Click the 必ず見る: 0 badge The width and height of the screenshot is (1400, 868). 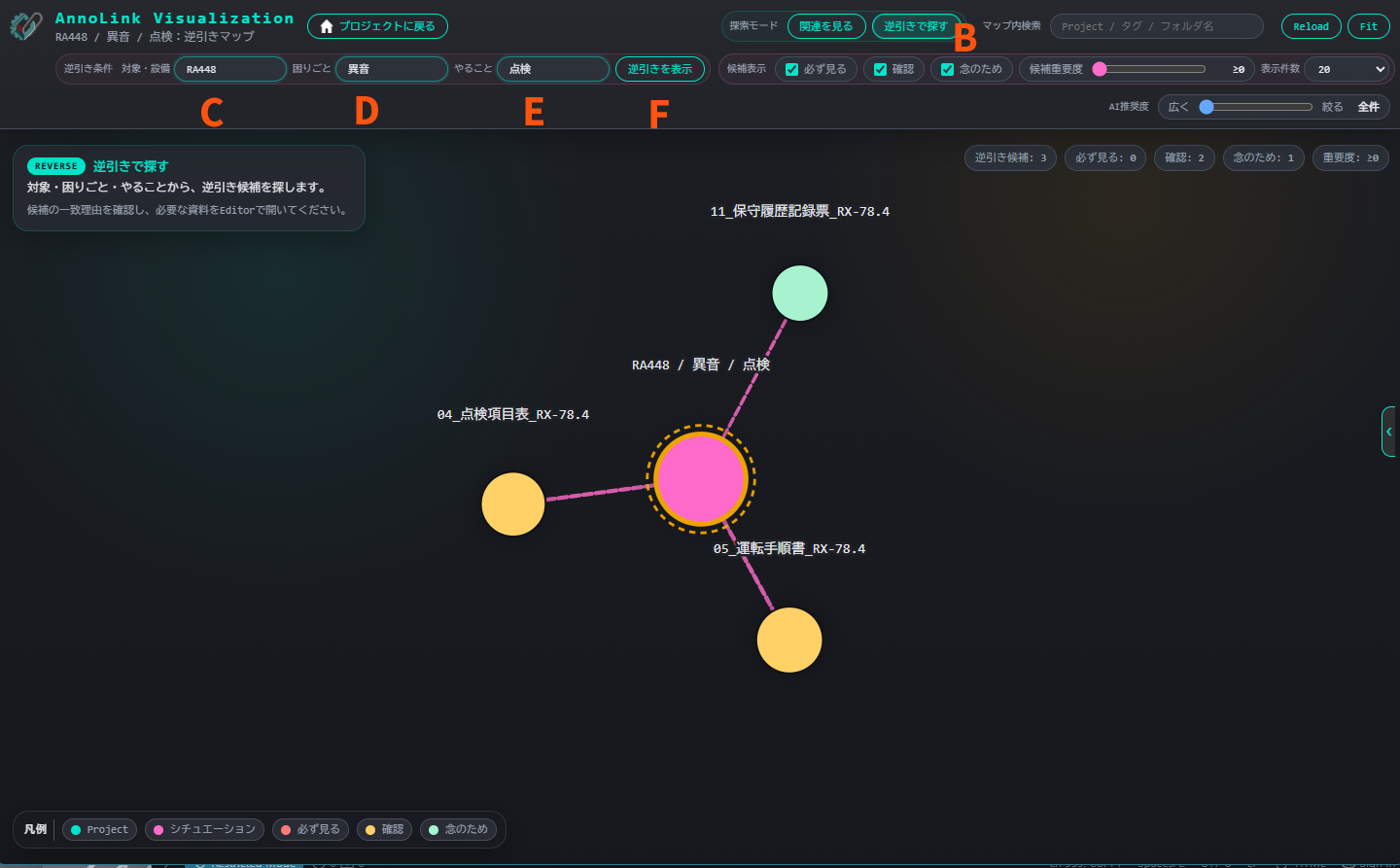tap(1105, 157)
